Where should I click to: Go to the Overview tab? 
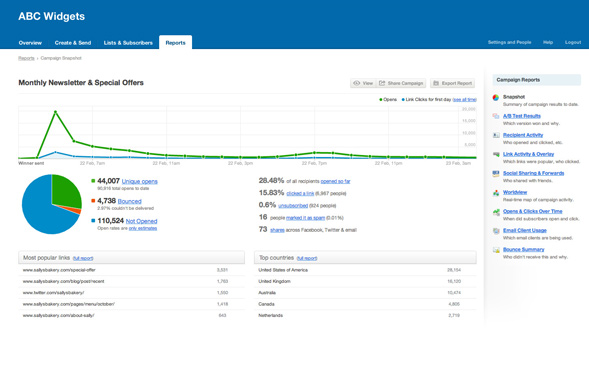tap(30, 43)
